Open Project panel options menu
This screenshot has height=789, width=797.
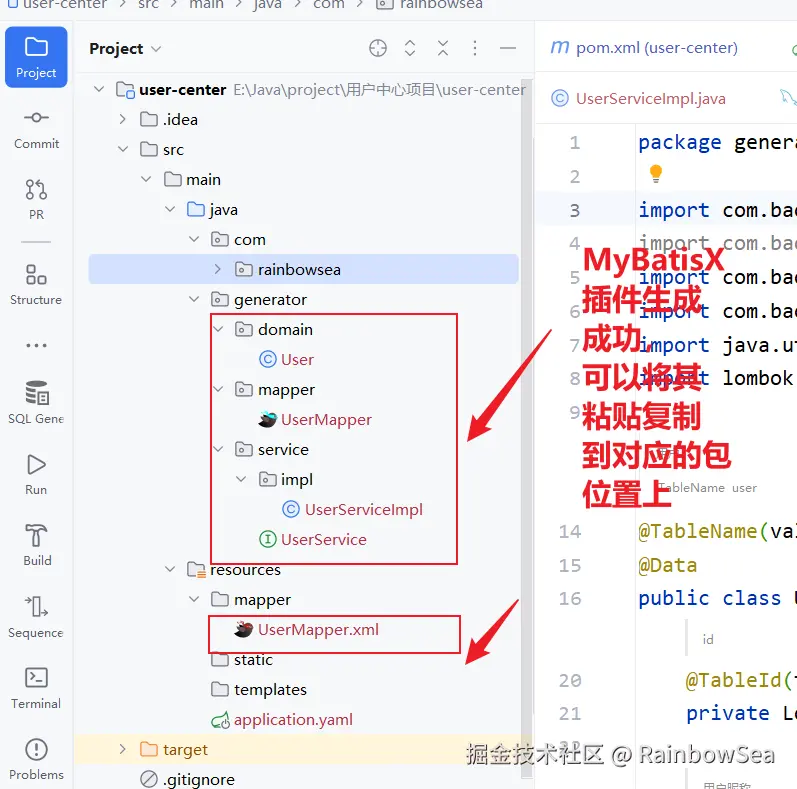click(x=475, y=48)
